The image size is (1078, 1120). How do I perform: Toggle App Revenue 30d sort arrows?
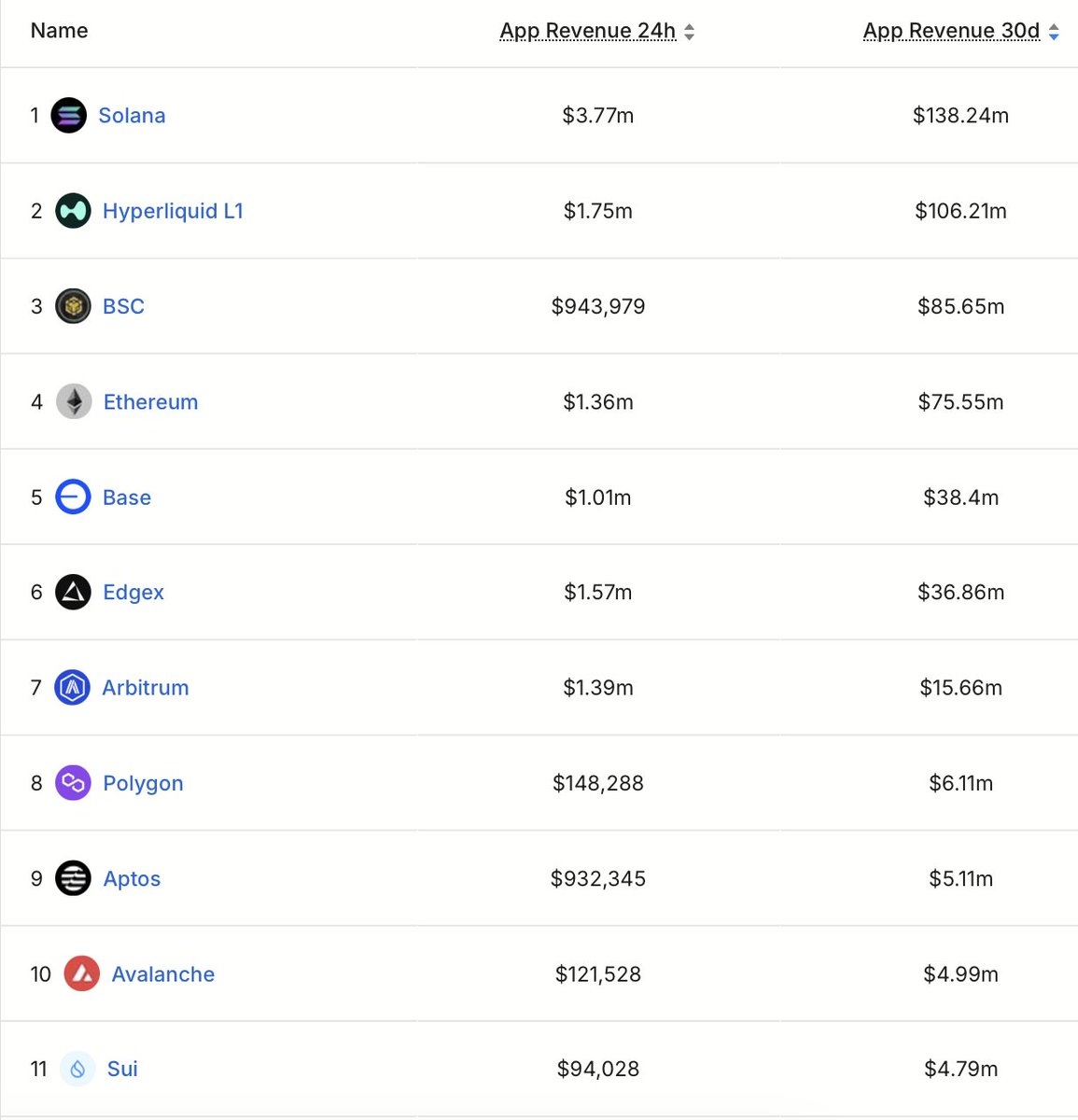click(x=1054, y=33)
